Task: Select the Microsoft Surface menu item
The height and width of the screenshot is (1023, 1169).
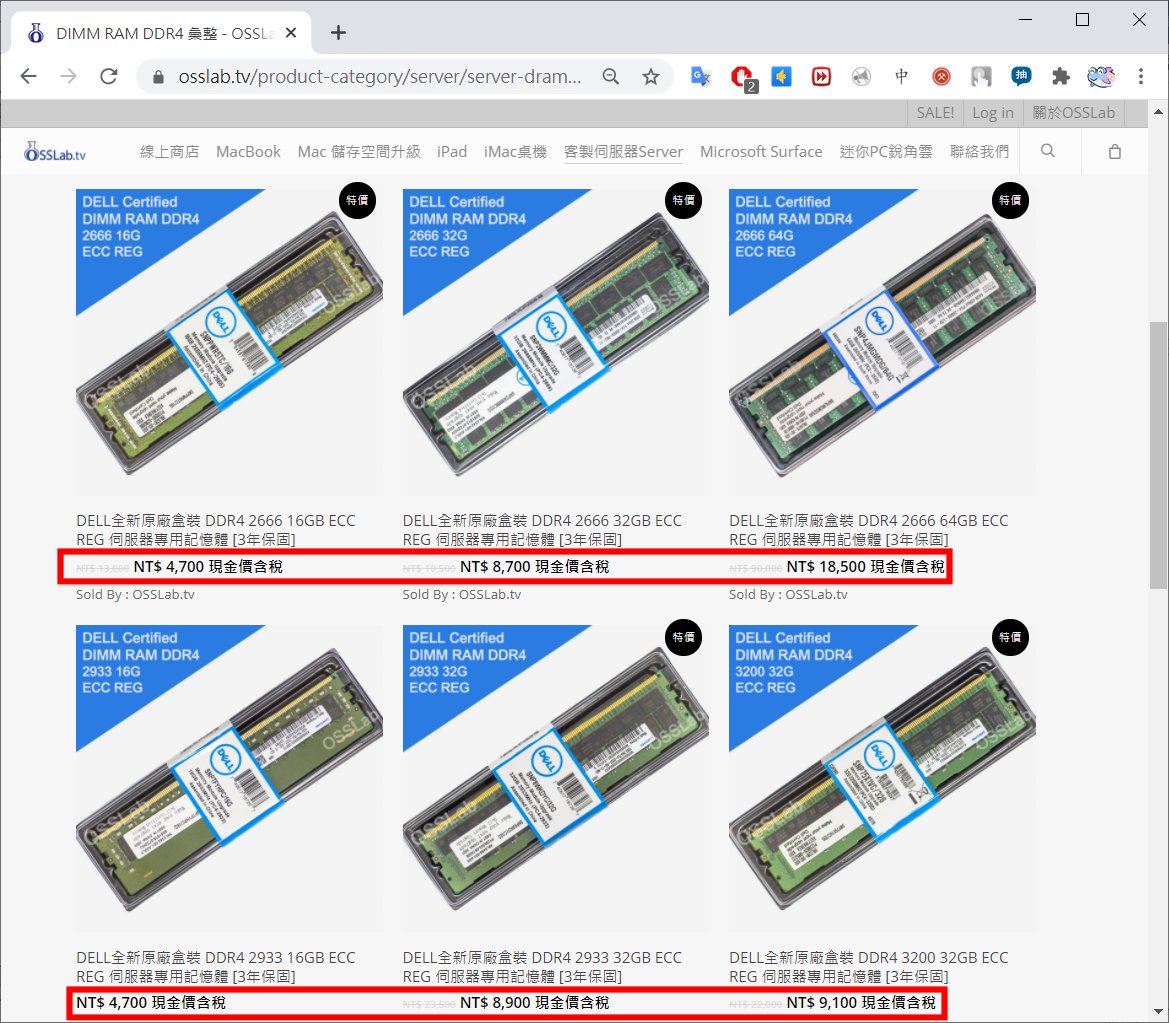Action: click(761, 152)
